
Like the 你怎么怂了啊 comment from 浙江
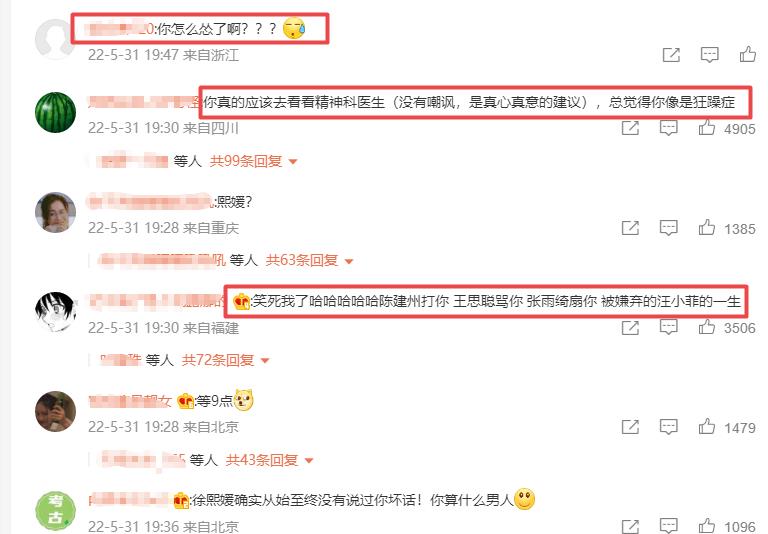[747, 54]
